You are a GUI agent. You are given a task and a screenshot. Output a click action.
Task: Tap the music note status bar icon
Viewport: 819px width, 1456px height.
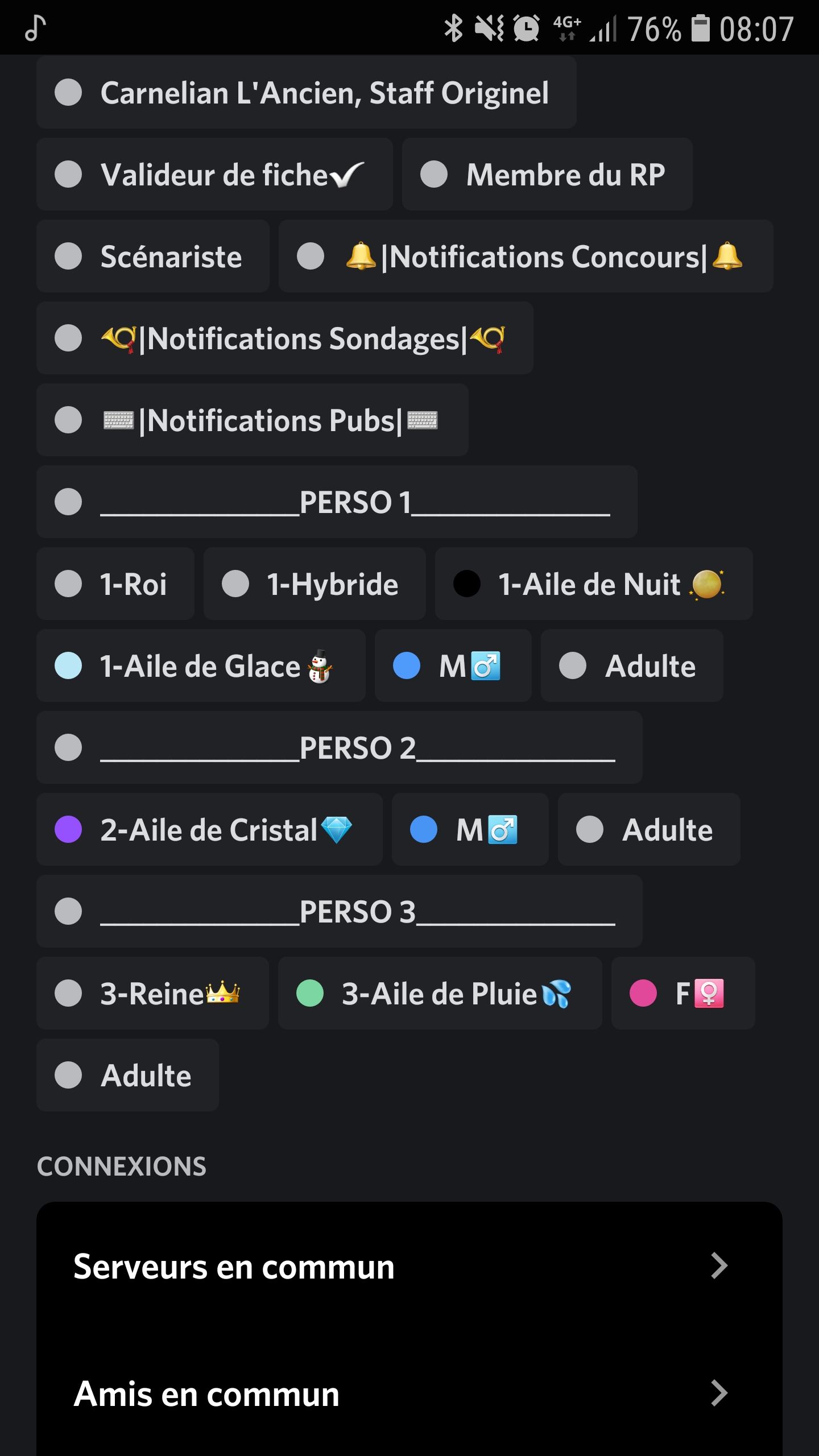(x=35, y=28)
